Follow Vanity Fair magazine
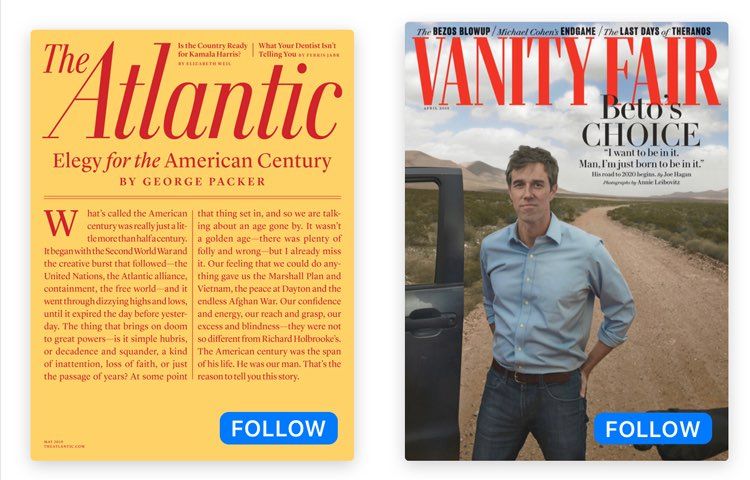This screenshot has height=480, width=750. coord(653,428)
